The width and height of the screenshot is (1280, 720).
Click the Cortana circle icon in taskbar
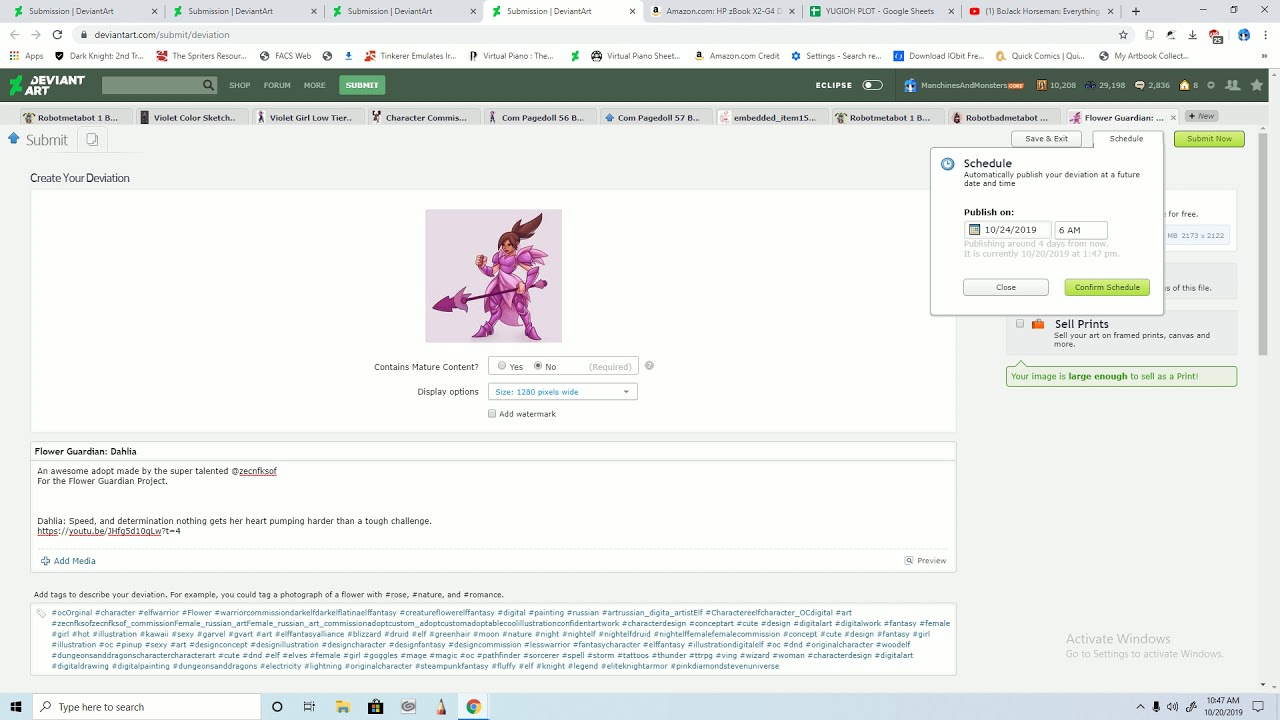pos(277,707)
